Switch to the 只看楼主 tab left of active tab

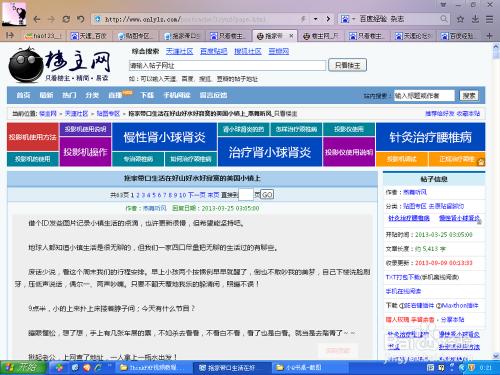click(x=228, y=36)
